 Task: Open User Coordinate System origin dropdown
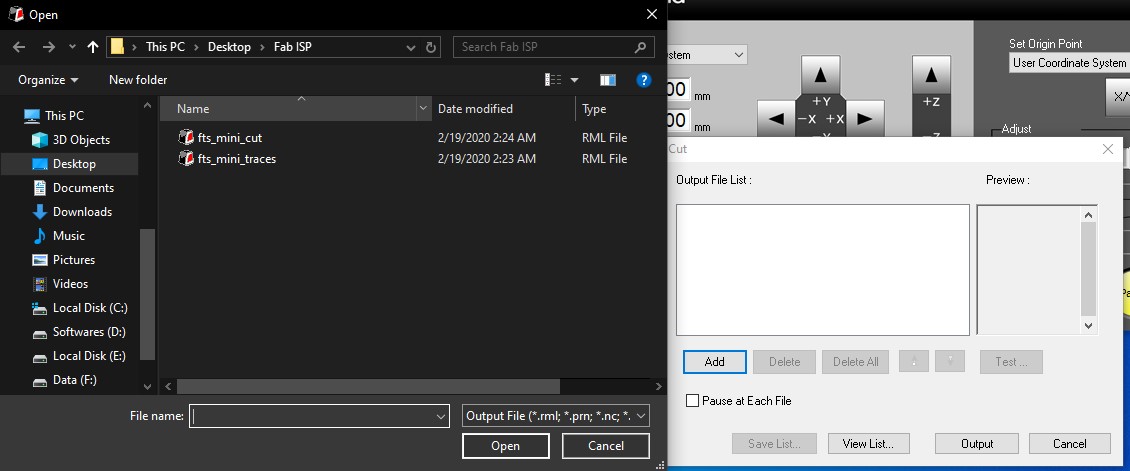(1069, 63)
